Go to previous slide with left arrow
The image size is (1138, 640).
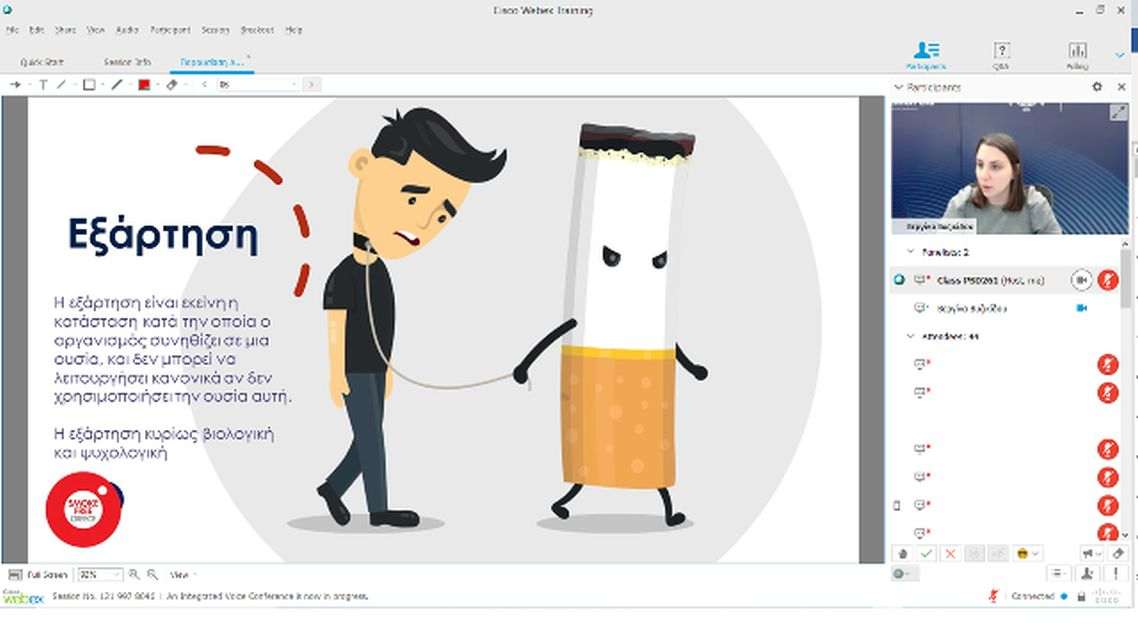click(x=204, y=85)
